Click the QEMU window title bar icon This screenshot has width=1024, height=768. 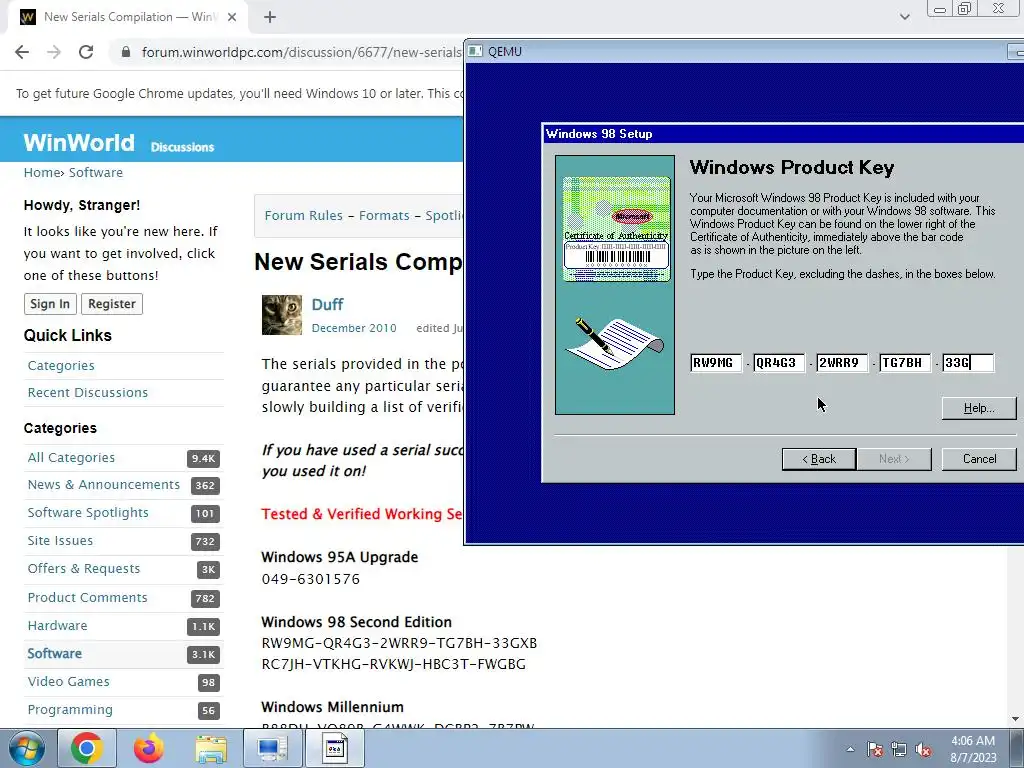[476, 51]
